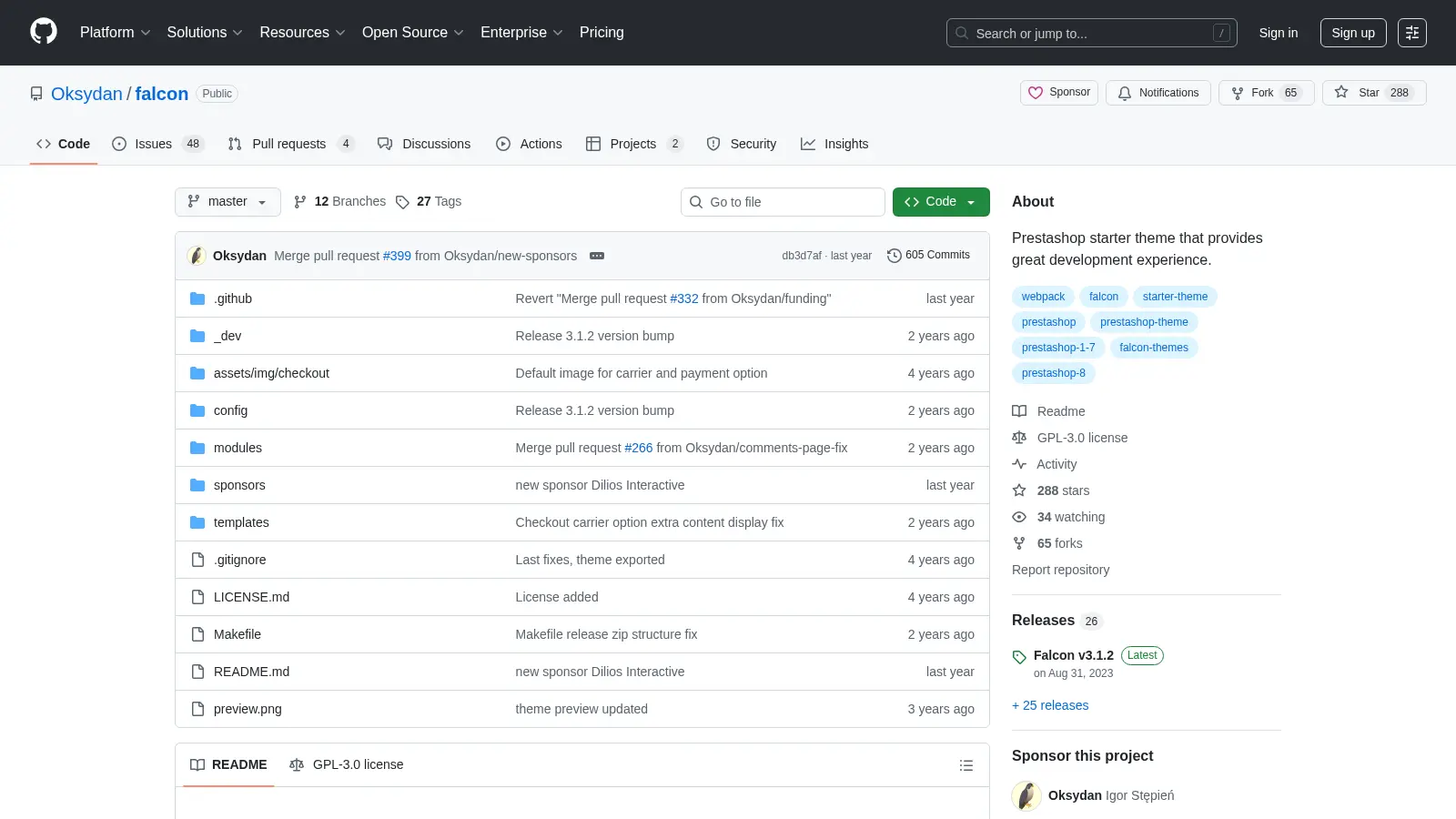Switch to the Discussions tab
Screen dimensions: 1456x819
coord(424,144)
